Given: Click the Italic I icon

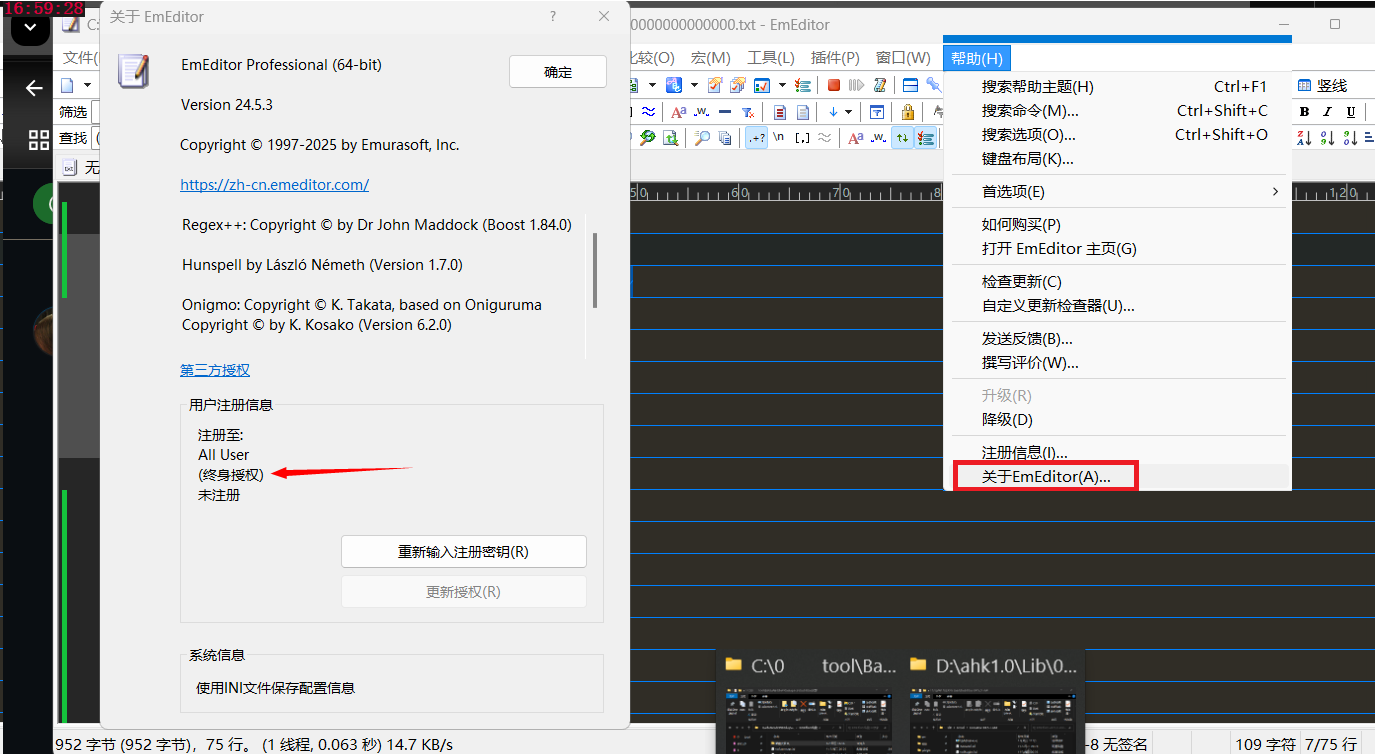Looking at the screenshot, I should point(1327,112).
